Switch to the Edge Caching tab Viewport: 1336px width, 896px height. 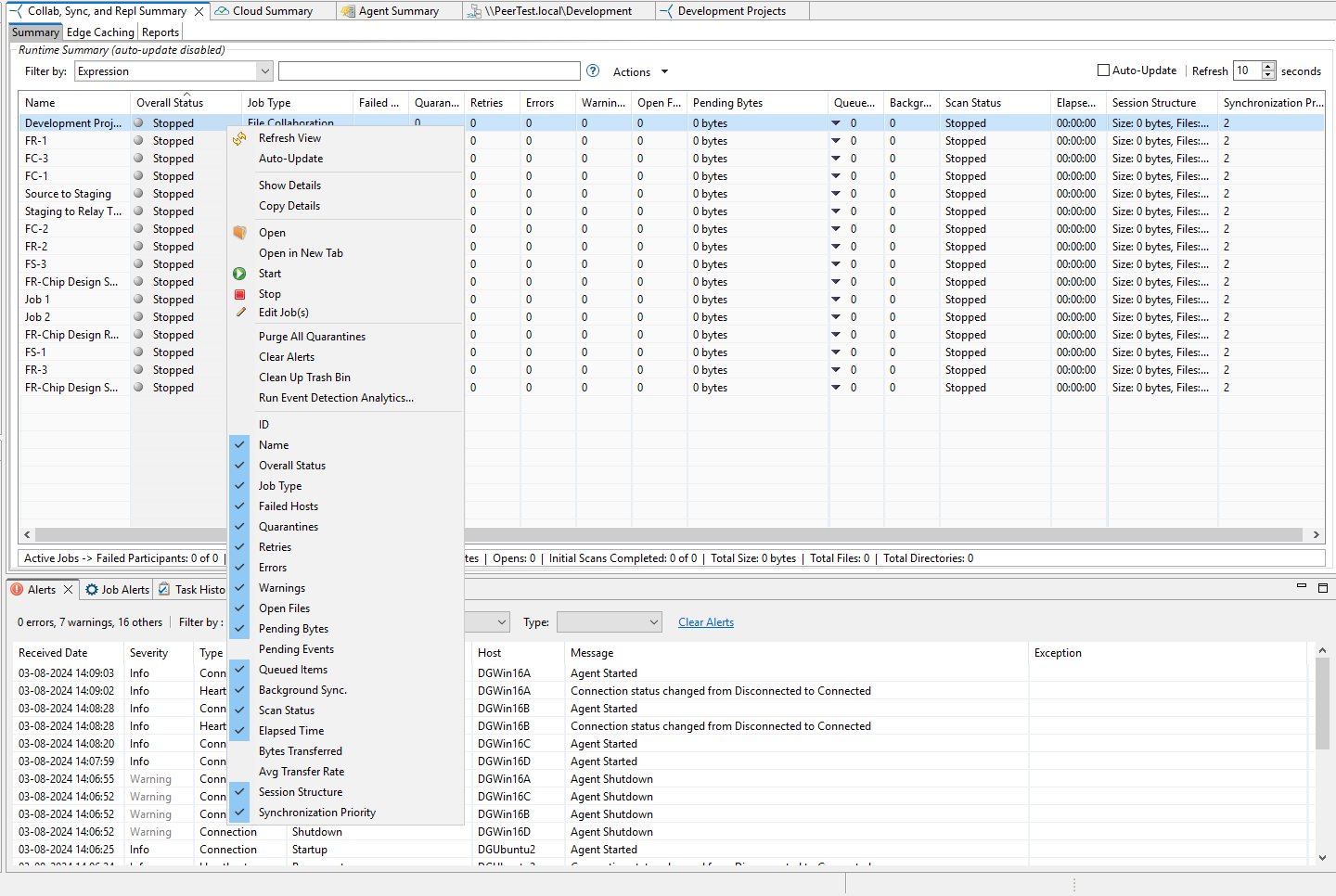[100, 32]
